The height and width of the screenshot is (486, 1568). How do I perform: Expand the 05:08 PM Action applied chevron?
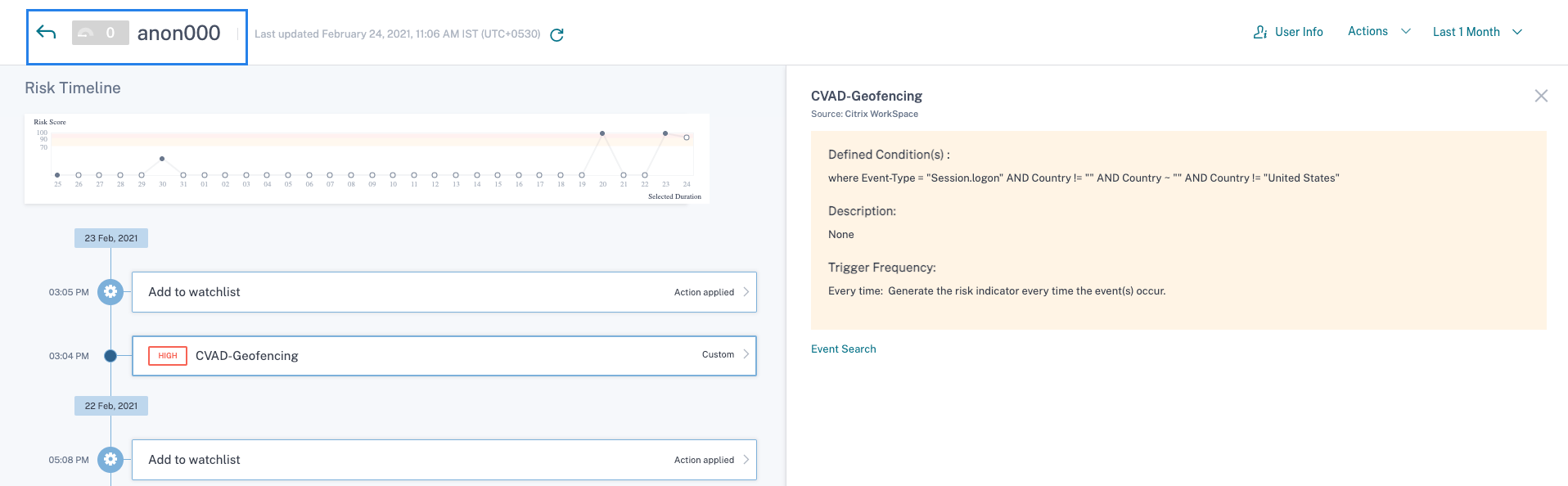pyautogui.click(x=746, y=460)
